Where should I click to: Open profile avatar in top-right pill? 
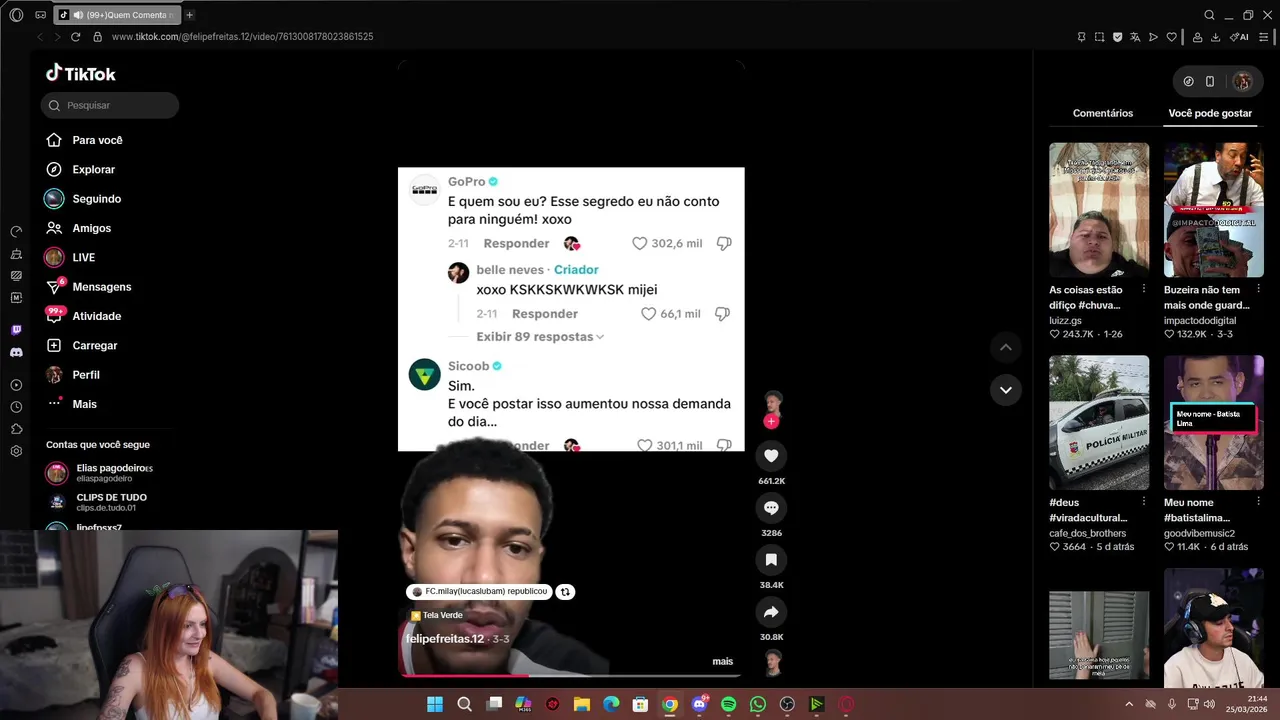point(1242,82)
